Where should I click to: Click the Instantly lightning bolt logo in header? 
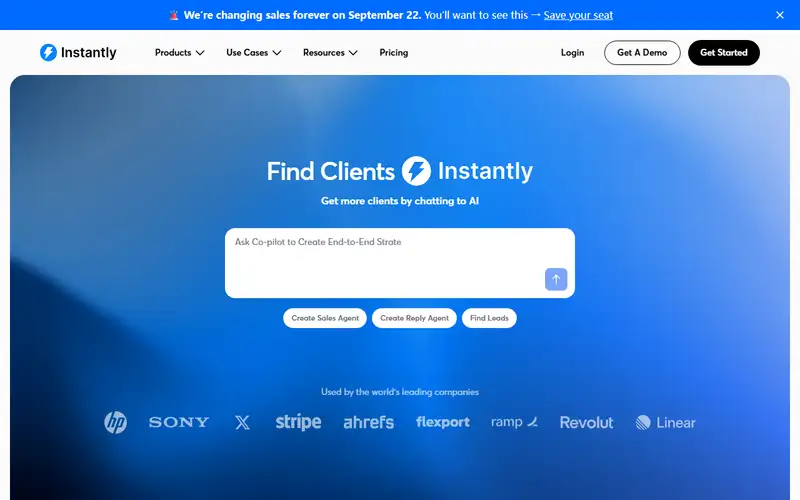[48, 53]
